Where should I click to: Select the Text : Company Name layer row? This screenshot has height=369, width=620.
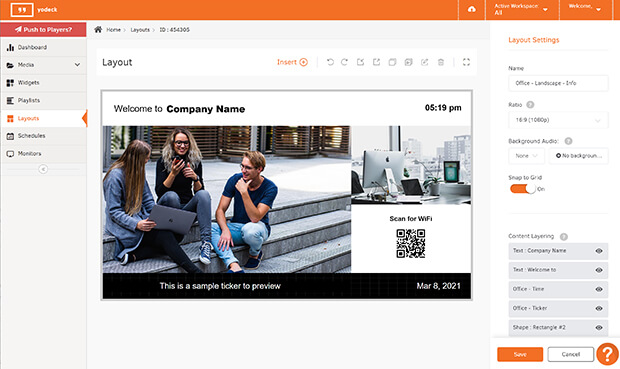(558, 251)
